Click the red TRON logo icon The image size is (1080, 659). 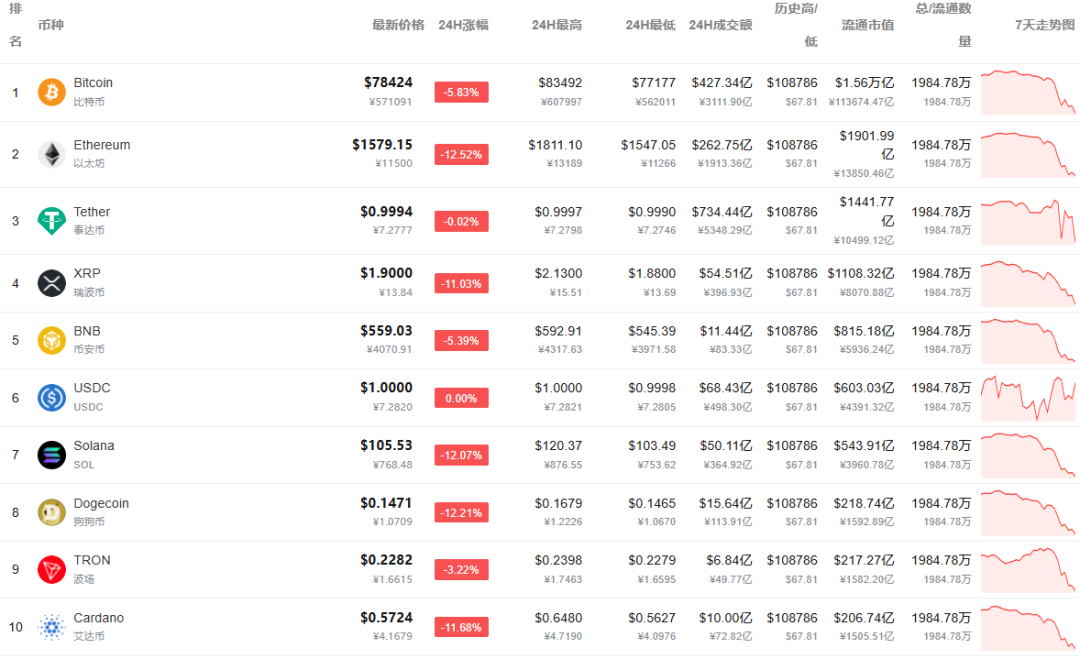pyautogui.click(x=51, y=570)
